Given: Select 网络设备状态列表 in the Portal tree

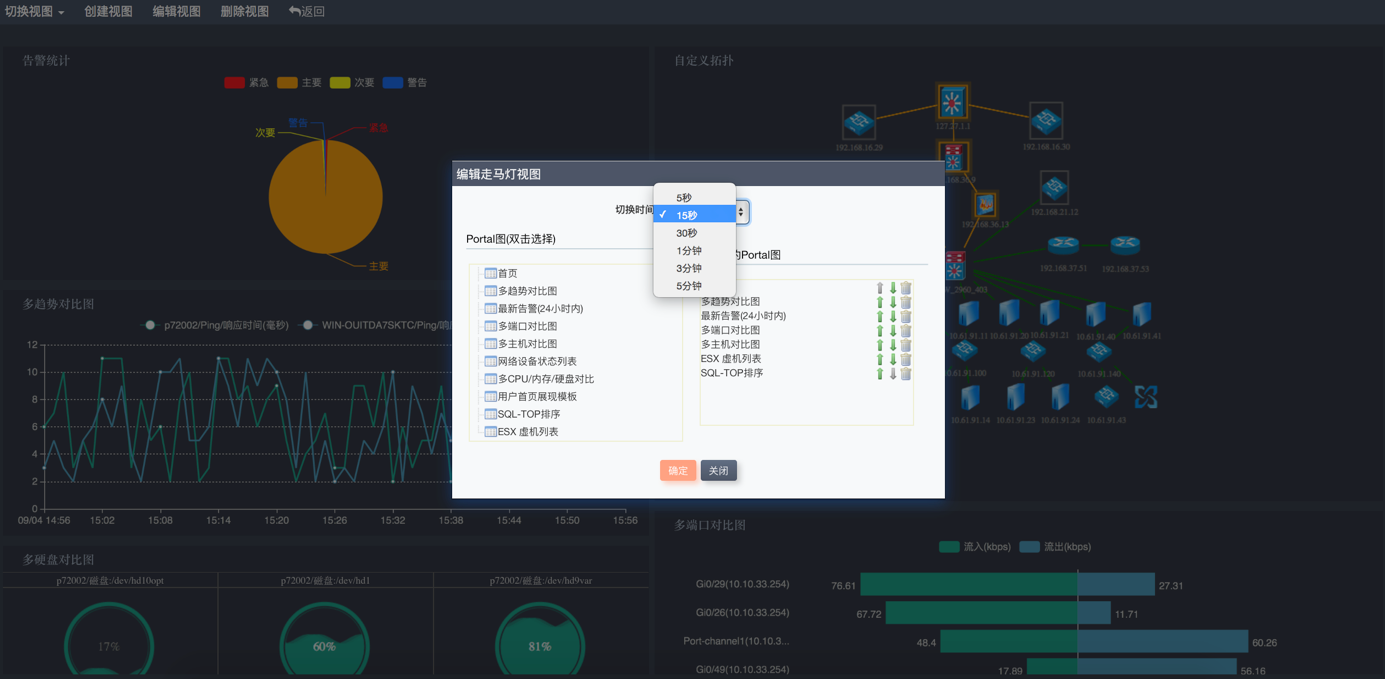Looking at the screenshot, I should [537, 361].
